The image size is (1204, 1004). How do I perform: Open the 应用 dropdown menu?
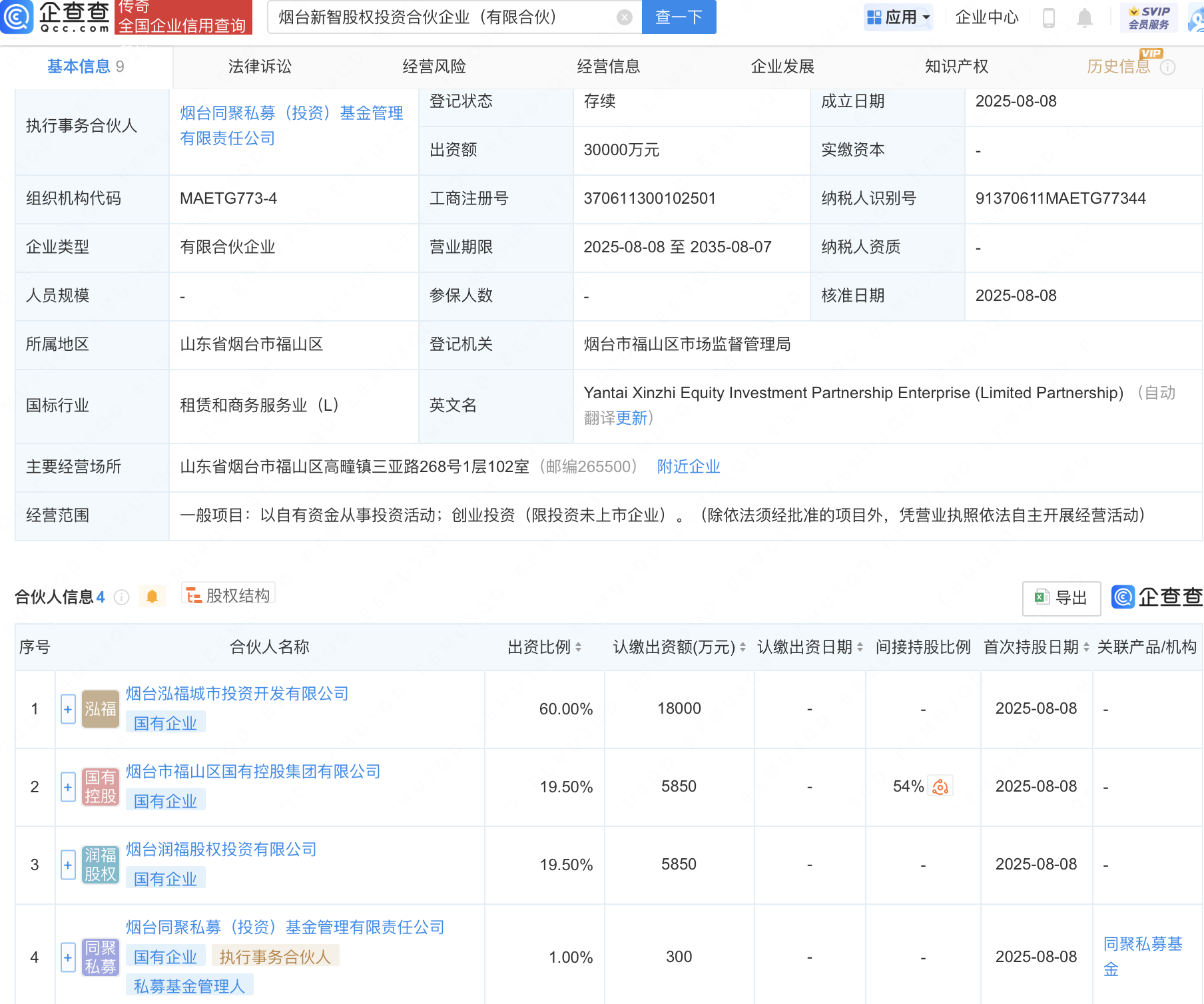(898, 17)
